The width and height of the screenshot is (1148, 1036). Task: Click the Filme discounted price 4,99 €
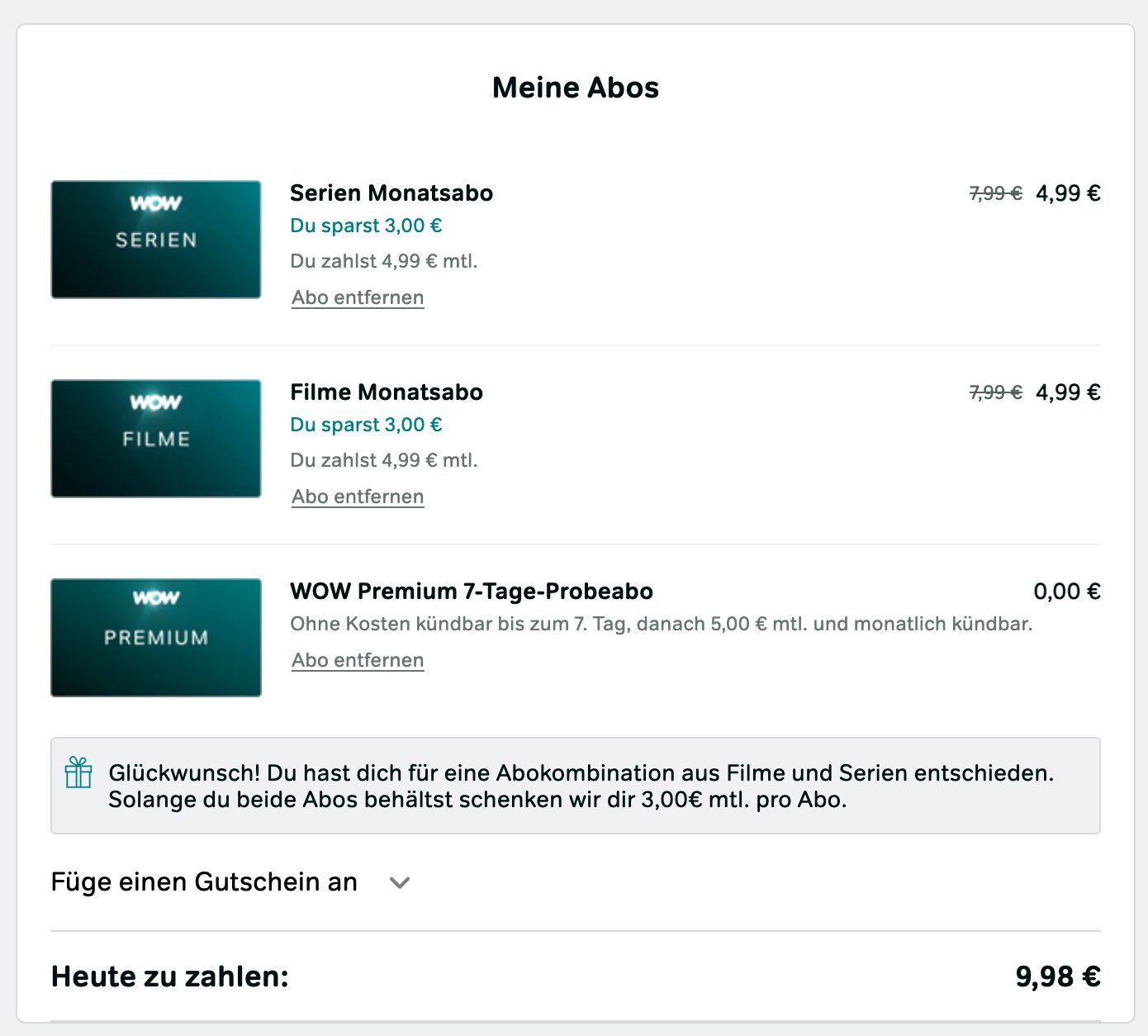1068,392
